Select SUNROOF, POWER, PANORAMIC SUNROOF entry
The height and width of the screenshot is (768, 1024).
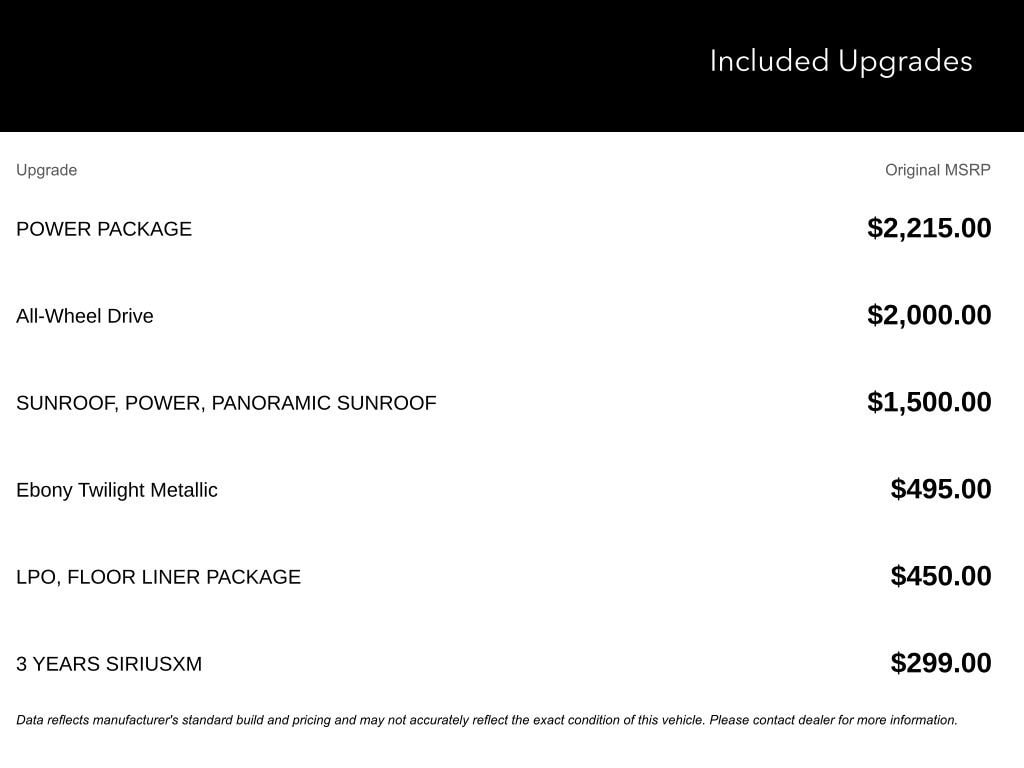click(x=226, y=403)
